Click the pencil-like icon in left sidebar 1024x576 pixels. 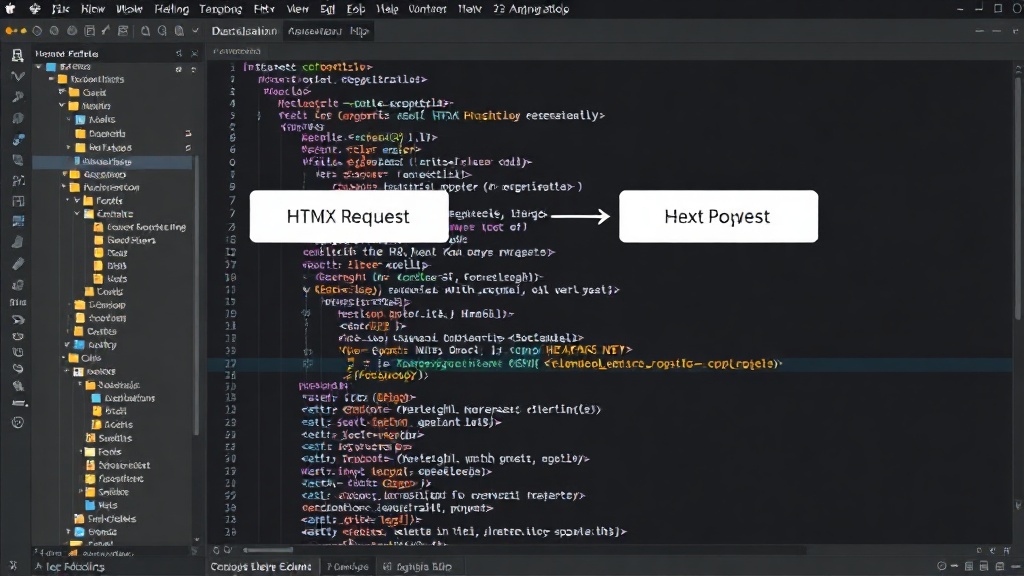click(18, 263)
